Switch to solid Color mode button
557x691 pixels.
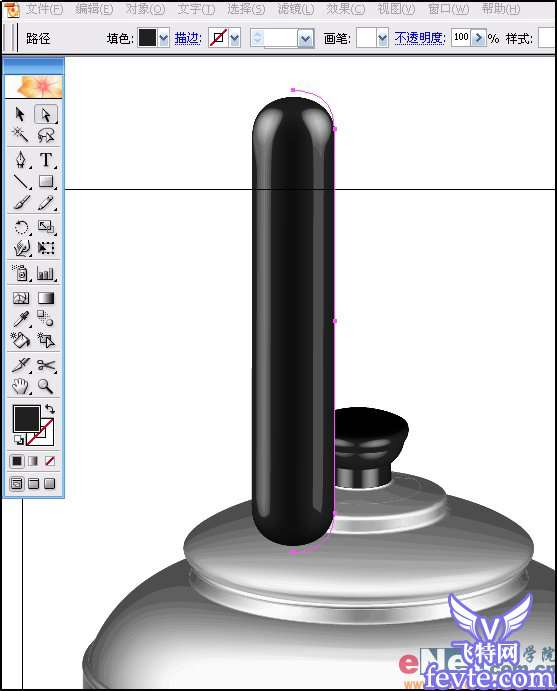(17, 461)
